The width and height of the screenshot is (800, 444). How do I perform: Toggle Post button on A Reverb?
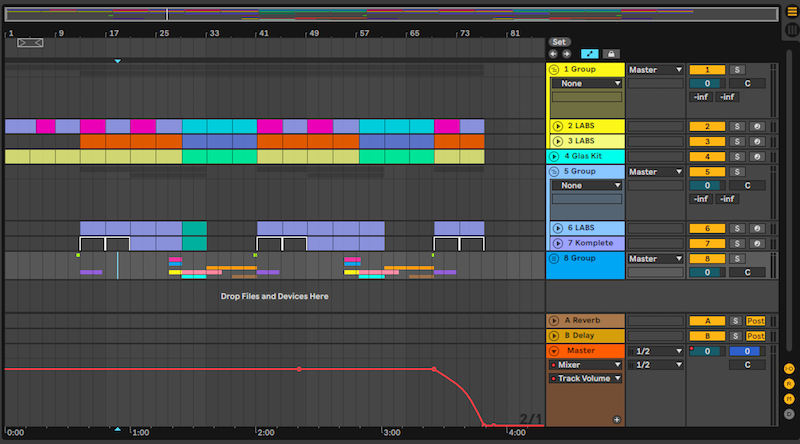[756, 321]
